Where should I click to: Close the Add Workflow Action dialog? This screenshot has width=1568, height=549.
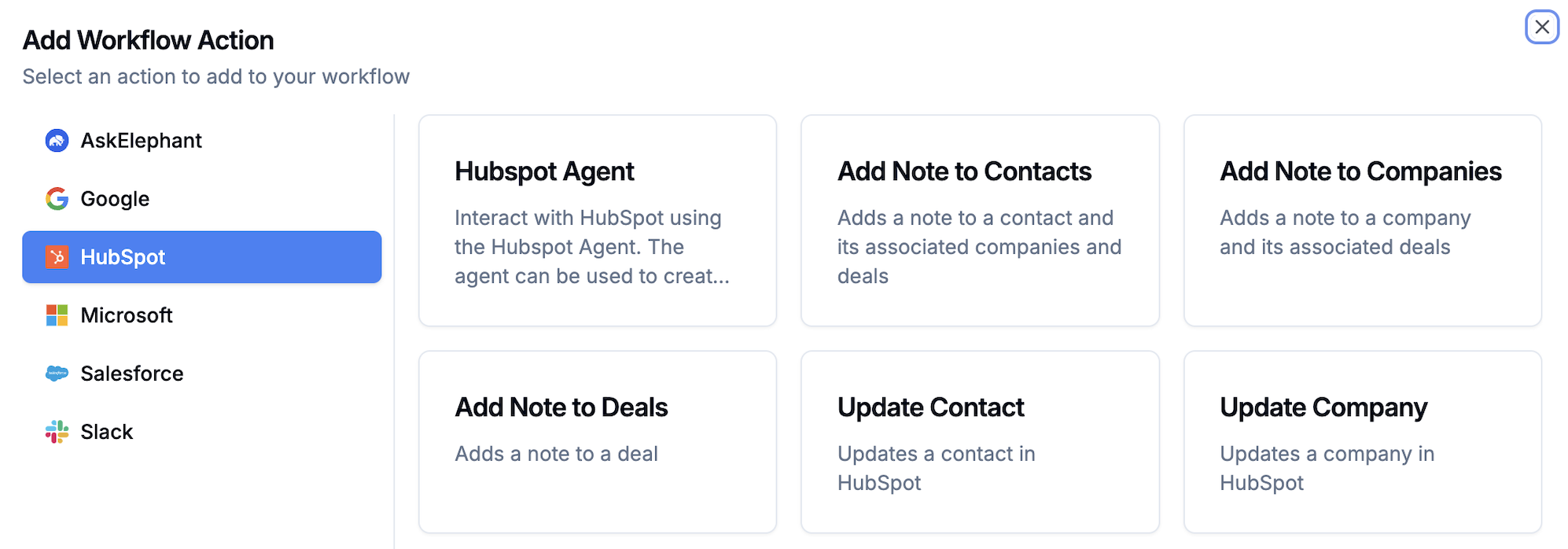[1541, 28]
